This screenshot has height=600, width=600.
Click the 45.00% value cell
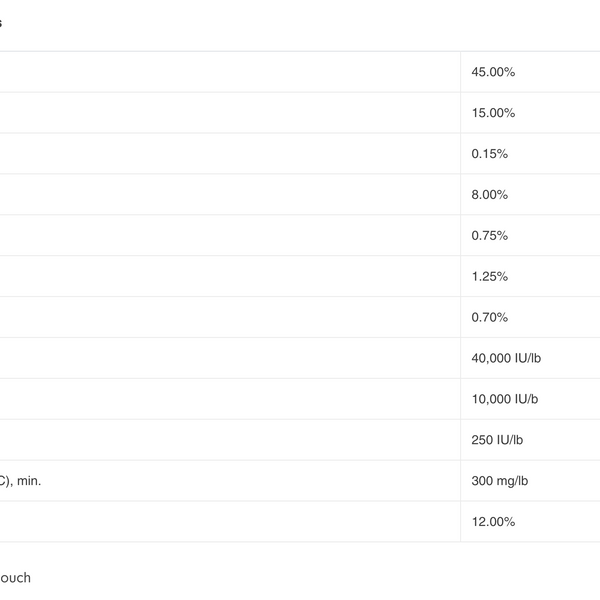493,72
